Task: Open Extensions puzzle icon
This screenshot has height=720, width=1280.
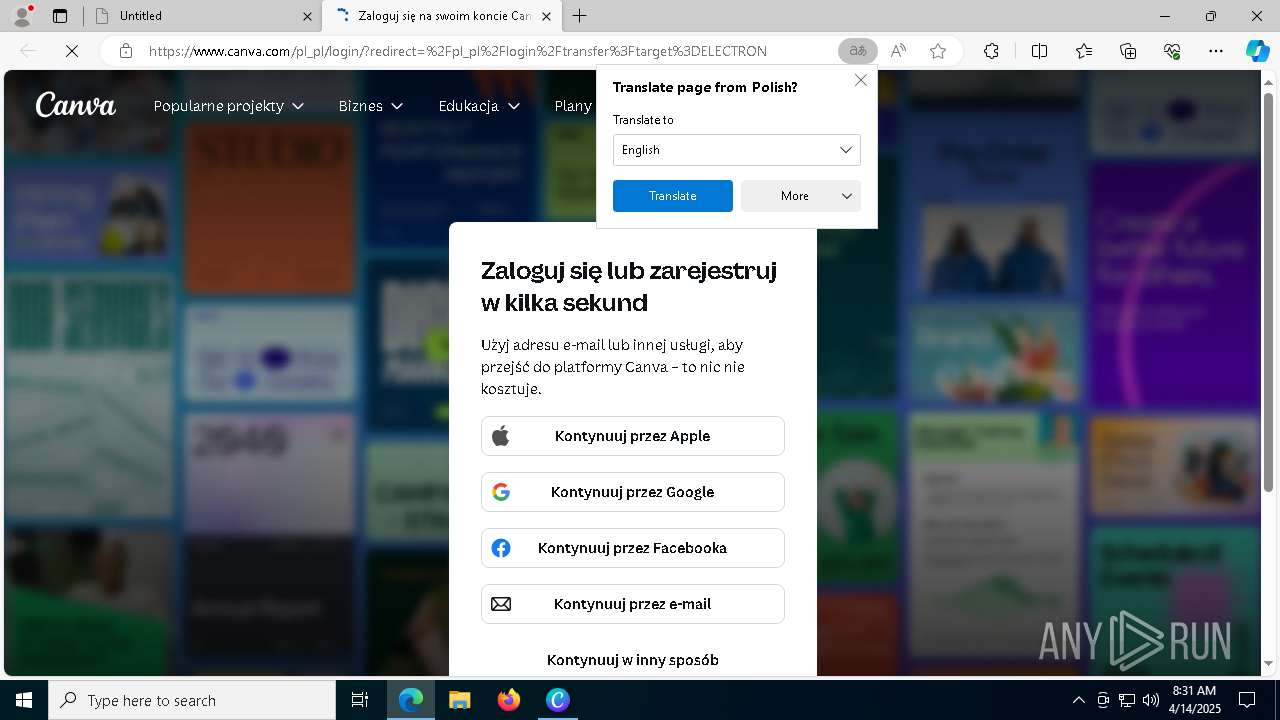Action: [991, 51]
